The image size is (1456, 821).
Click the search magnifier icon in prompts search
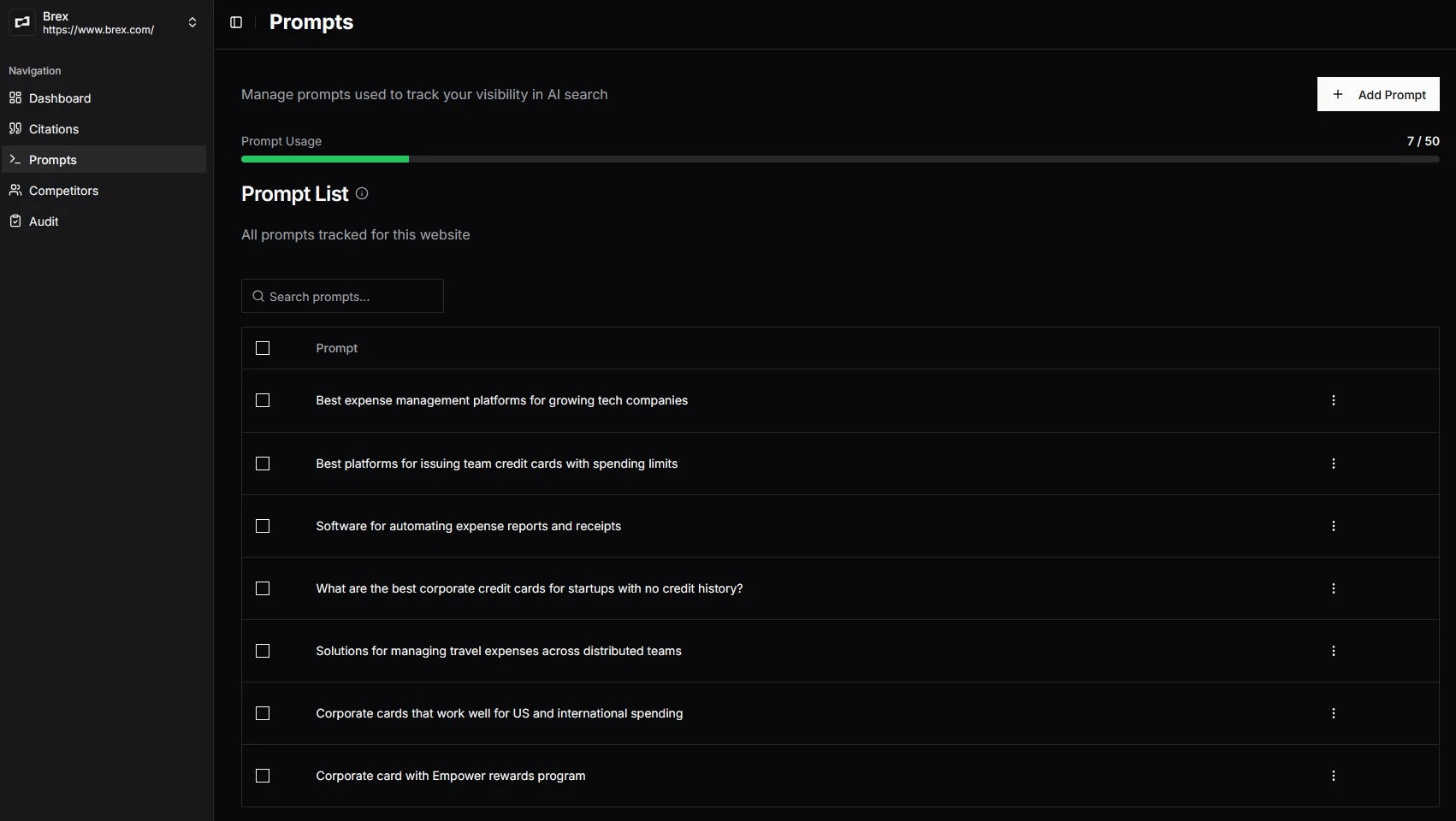point(258,296)
